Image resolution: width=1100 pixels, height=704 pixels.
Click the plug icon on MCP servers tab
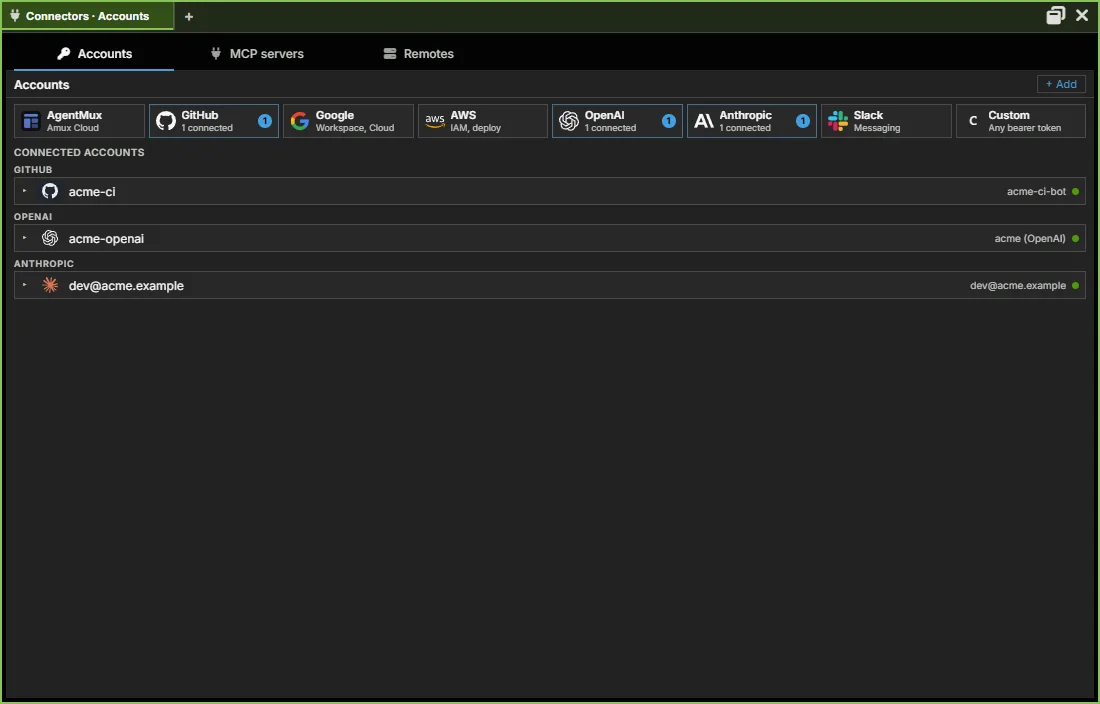pos(215,53)
